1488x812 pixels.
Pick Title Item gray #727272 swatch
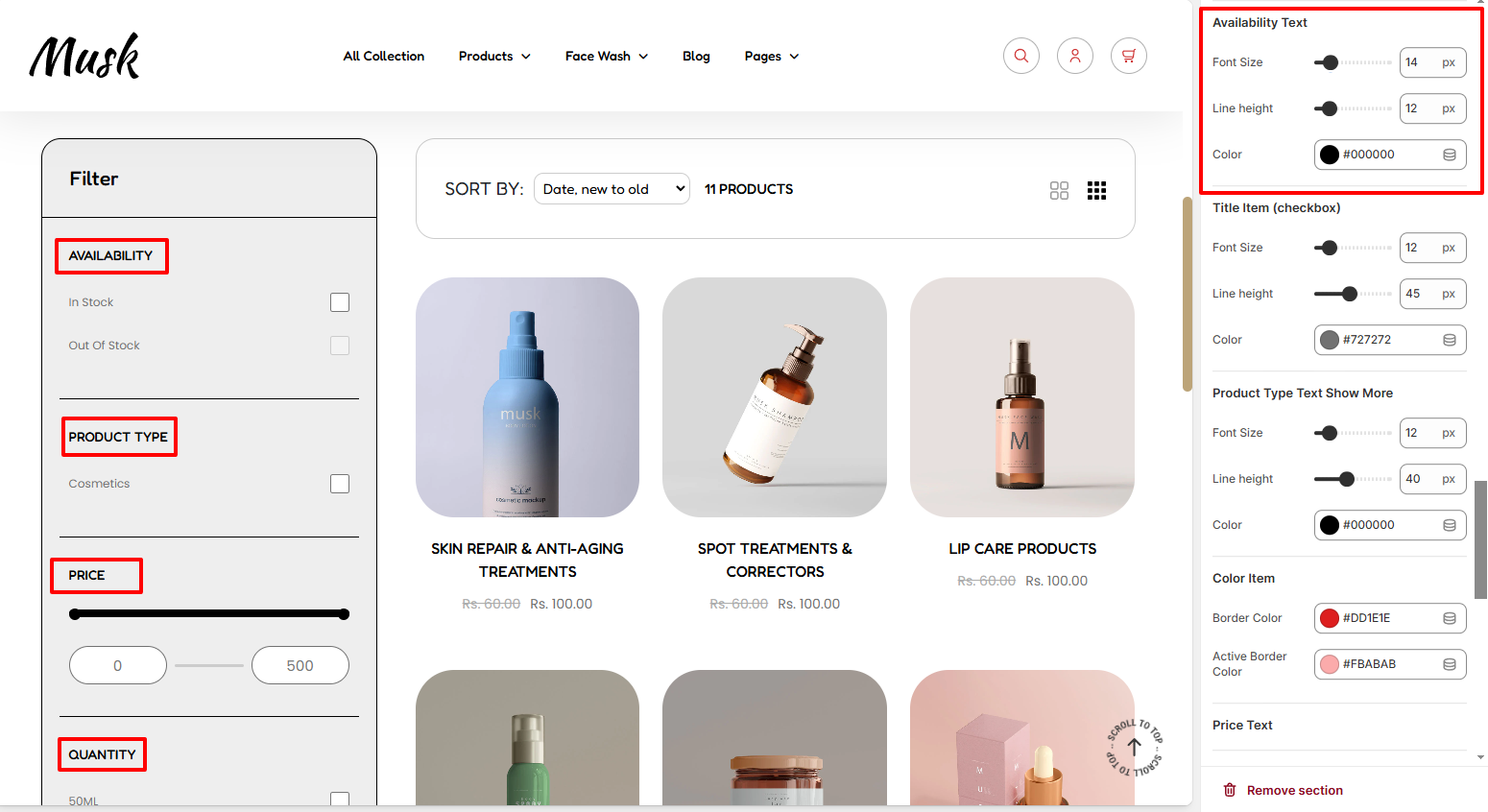click(x=1330, y=340)
